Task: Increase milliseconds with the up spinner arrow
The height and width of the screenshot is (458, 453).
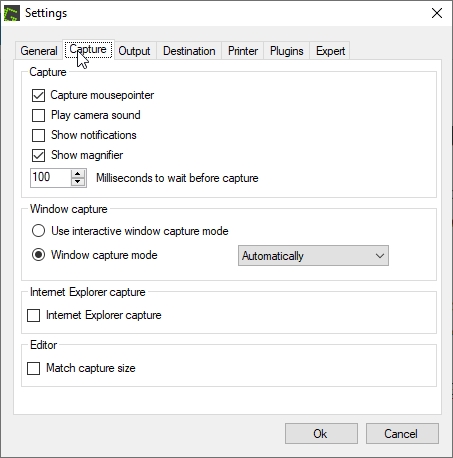Action: pos(78,174)
